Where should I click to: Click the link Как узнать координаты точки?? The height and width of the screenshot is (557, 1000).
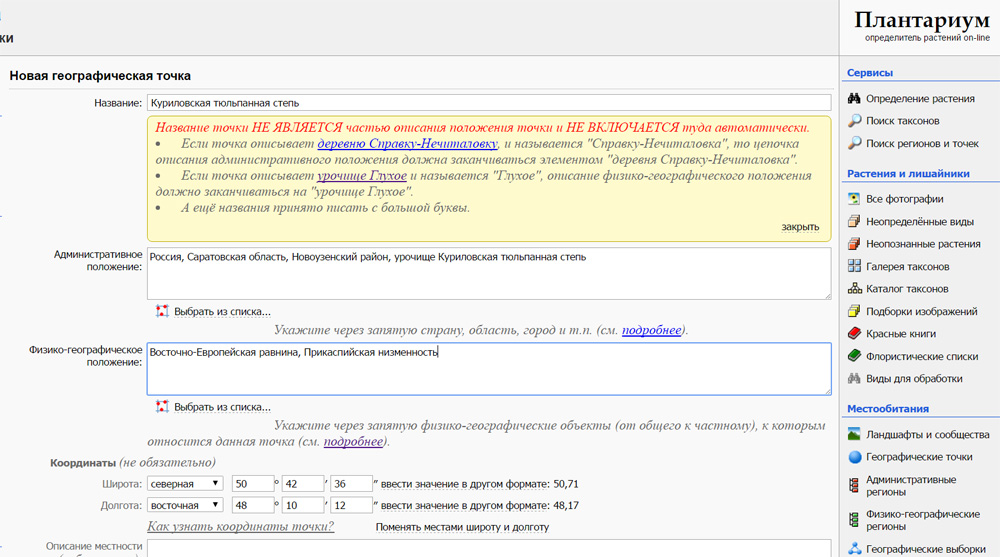pos(240,527)
